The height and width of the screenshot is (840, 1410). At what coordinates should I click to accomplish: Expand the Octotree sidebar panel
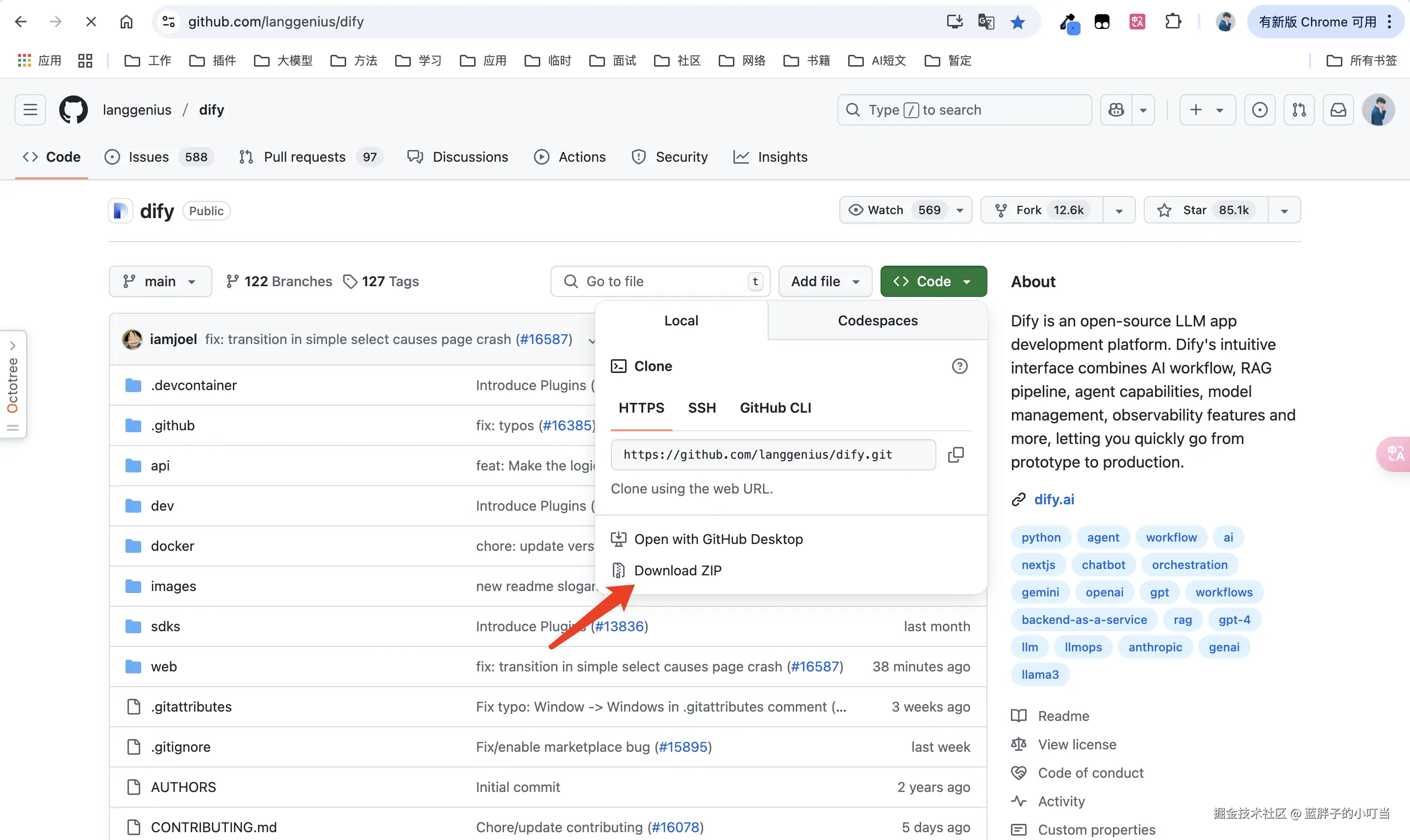pyautogui.click(x=12, y=346)
